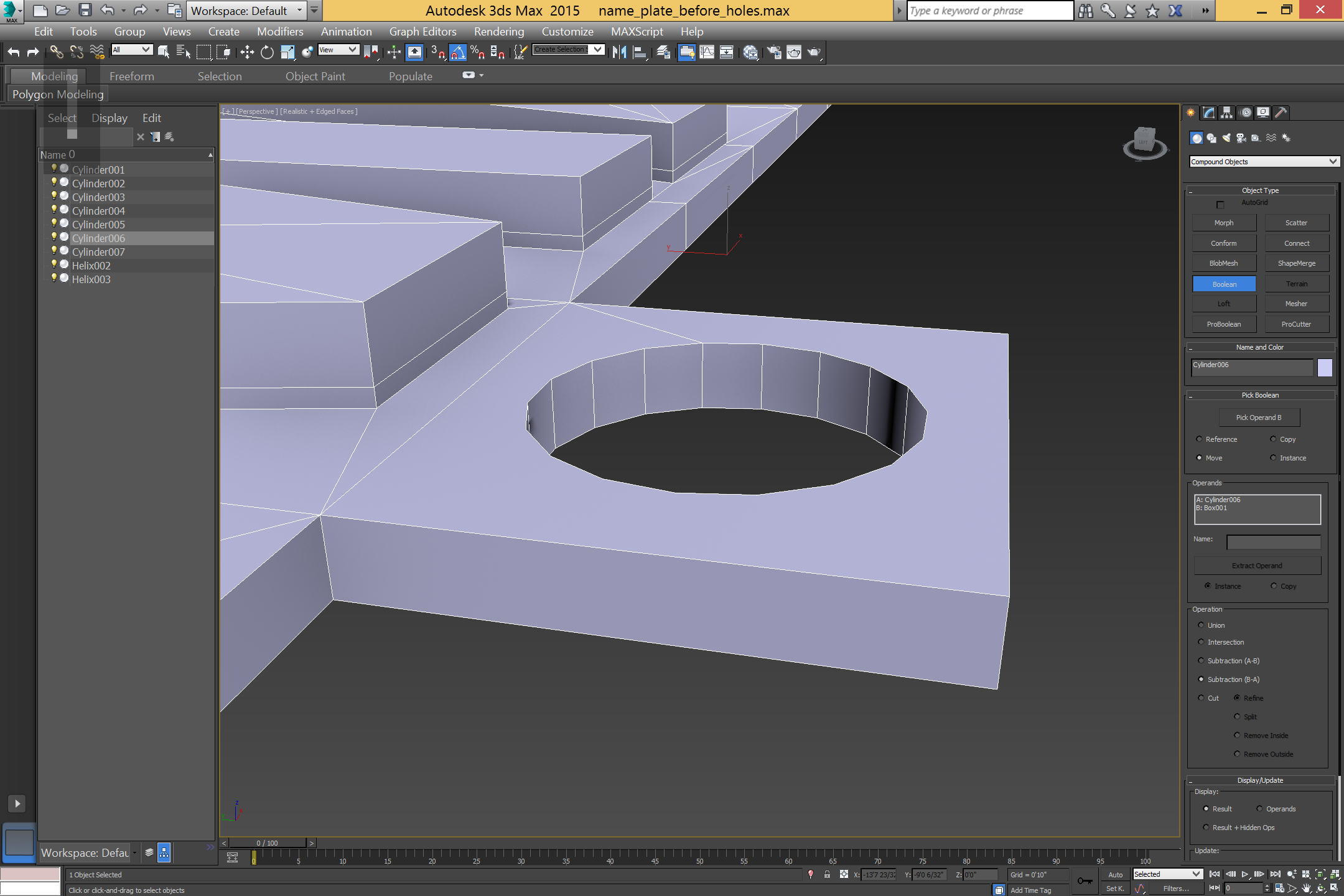This screenshot has width=1344, height=896.
Task: Select the Shapes category icon
Action: pyautogui.click(x=1211, y=138)
